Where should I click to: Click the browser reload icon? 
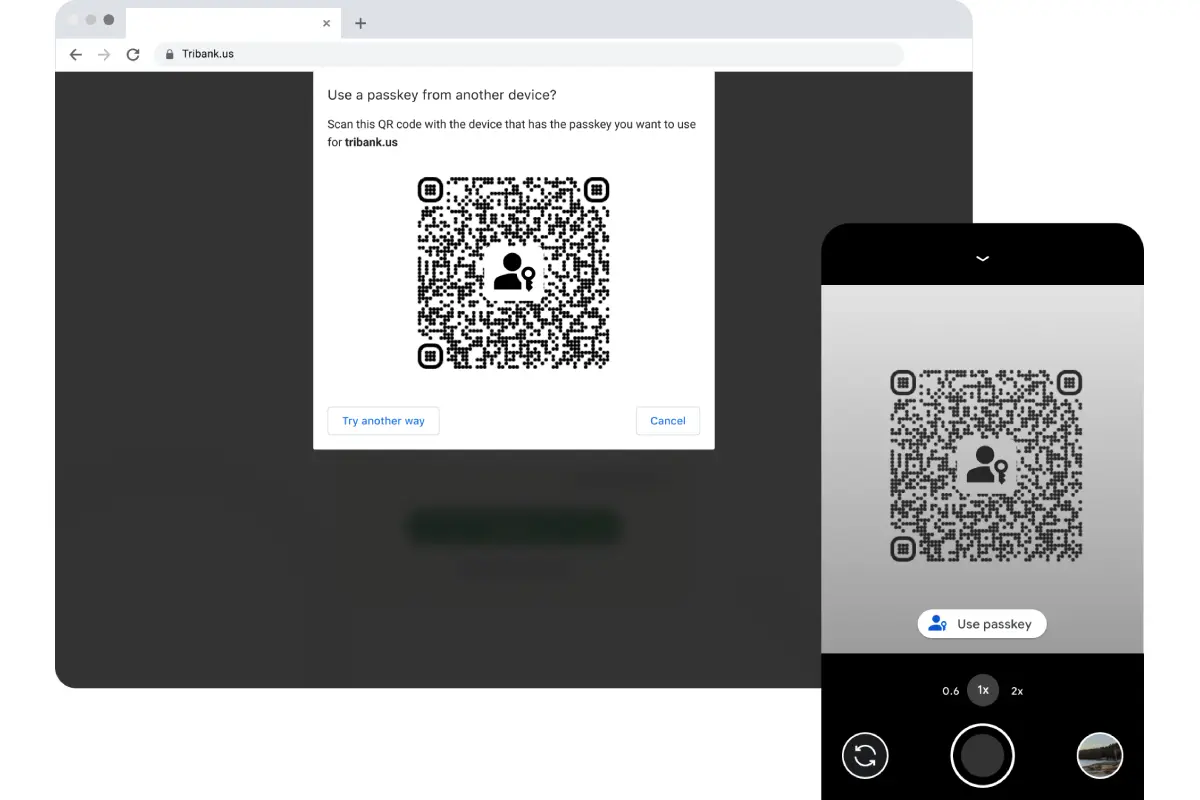point(133,54)
